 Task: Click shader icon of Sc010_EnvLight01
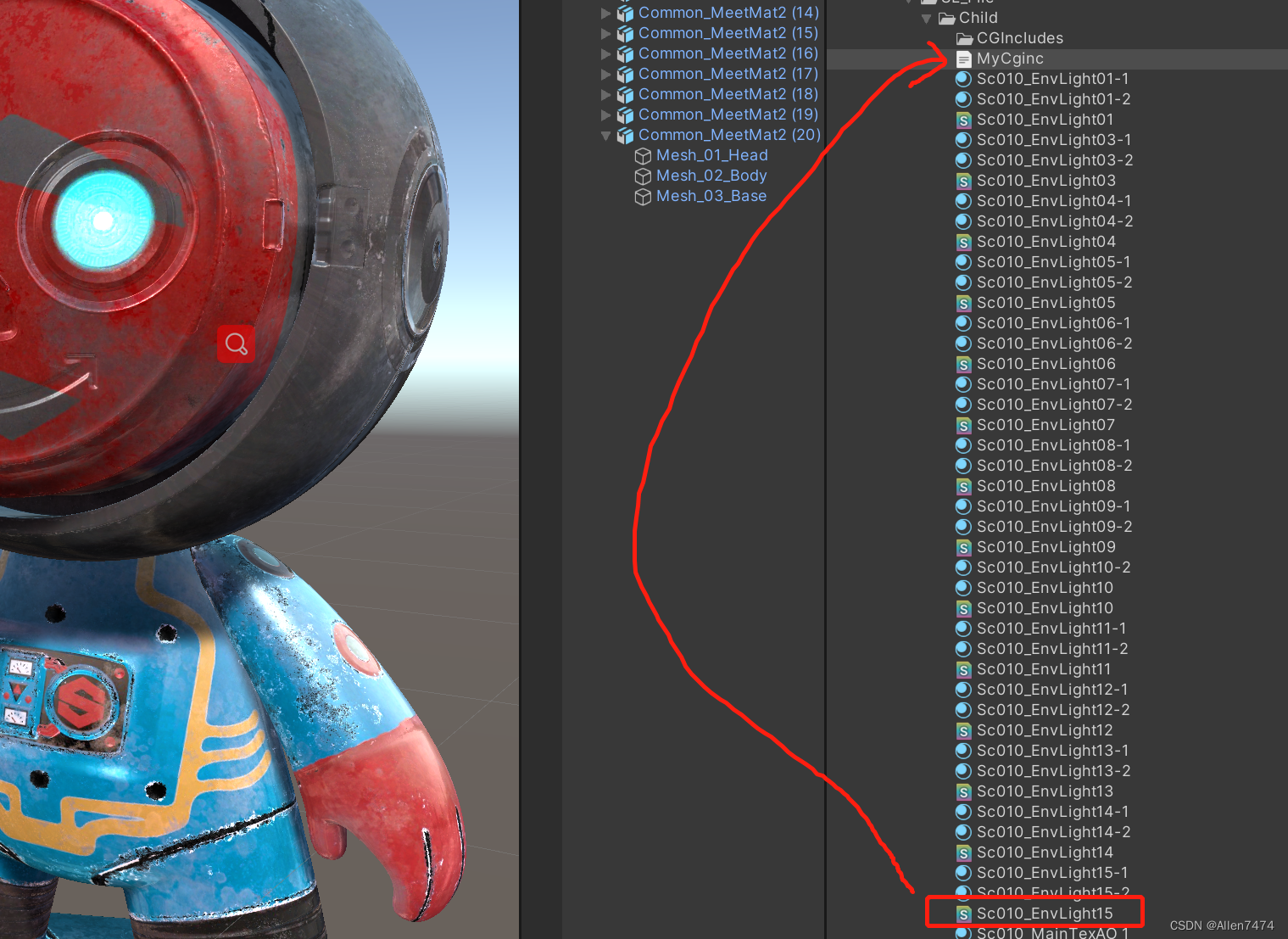(x=963, y=120)
